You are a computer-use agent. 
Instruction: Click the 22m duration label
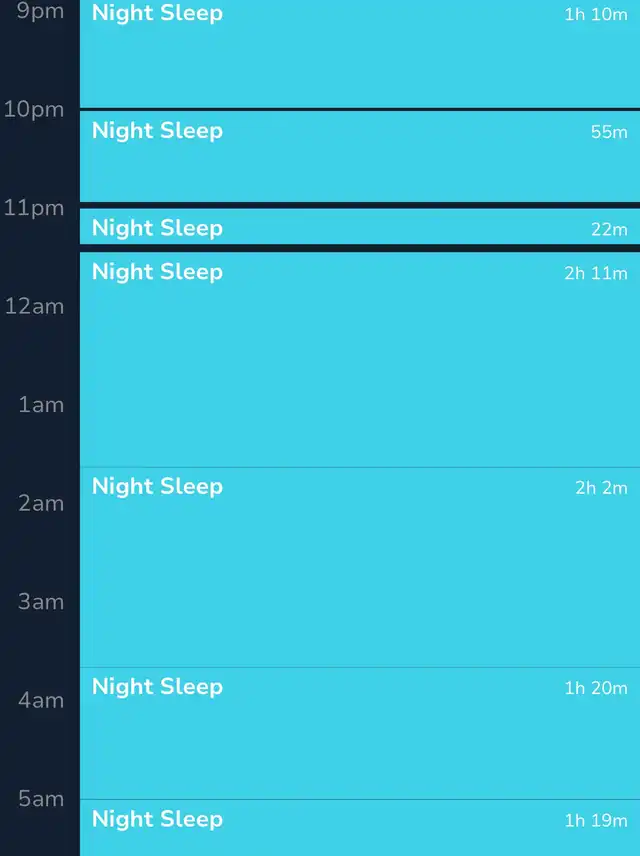[609, 230]
